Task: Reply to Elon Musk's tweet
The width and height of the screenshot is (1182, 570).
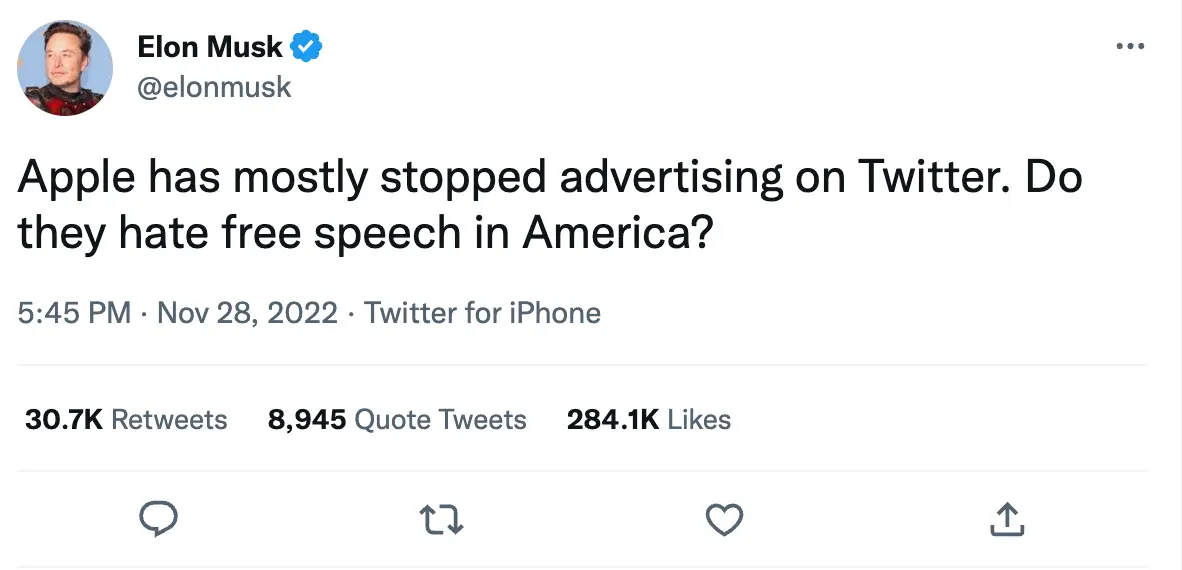Action: (157, 518)
